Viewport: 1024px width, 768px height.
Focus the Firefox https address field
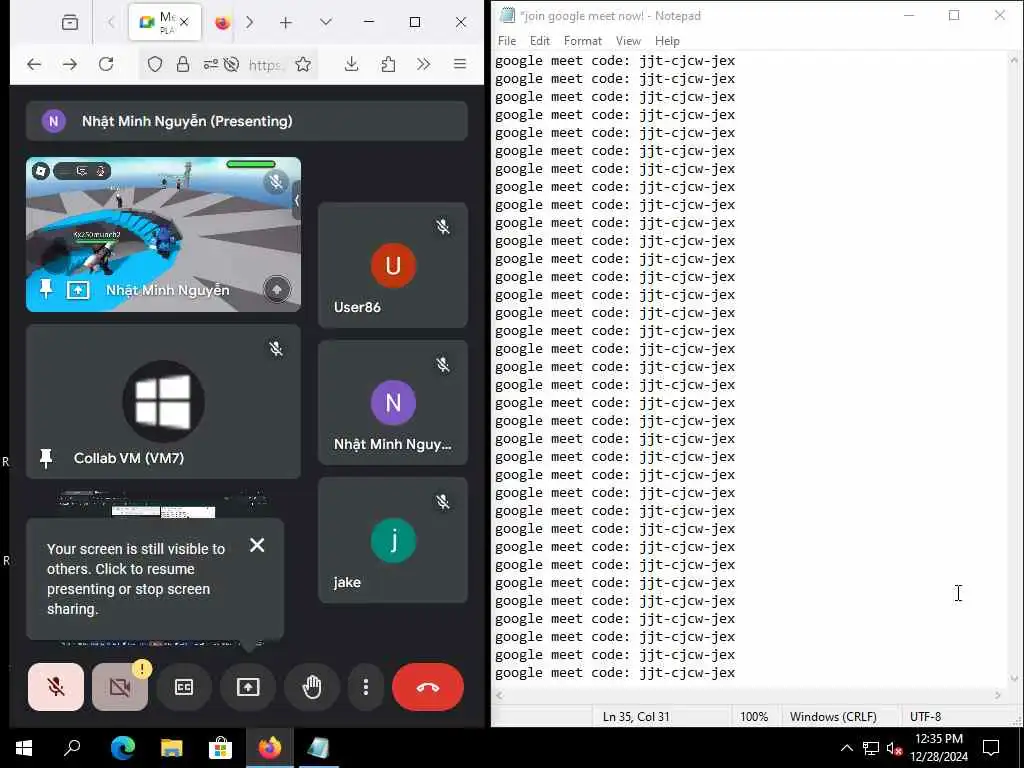(x=266, y=65)
